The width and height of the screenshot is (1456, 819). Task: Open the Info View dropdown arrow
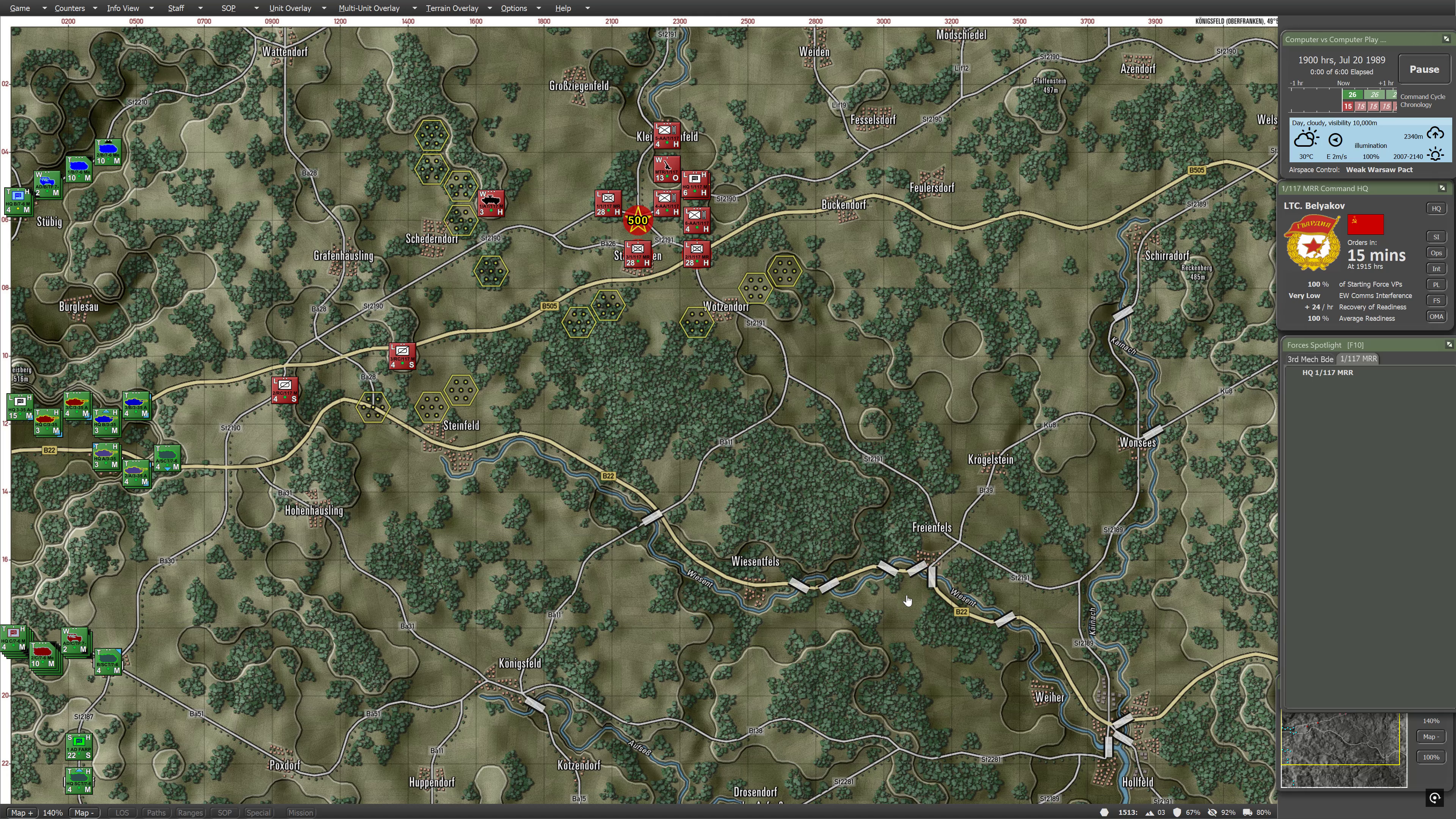tap(152, 8)
